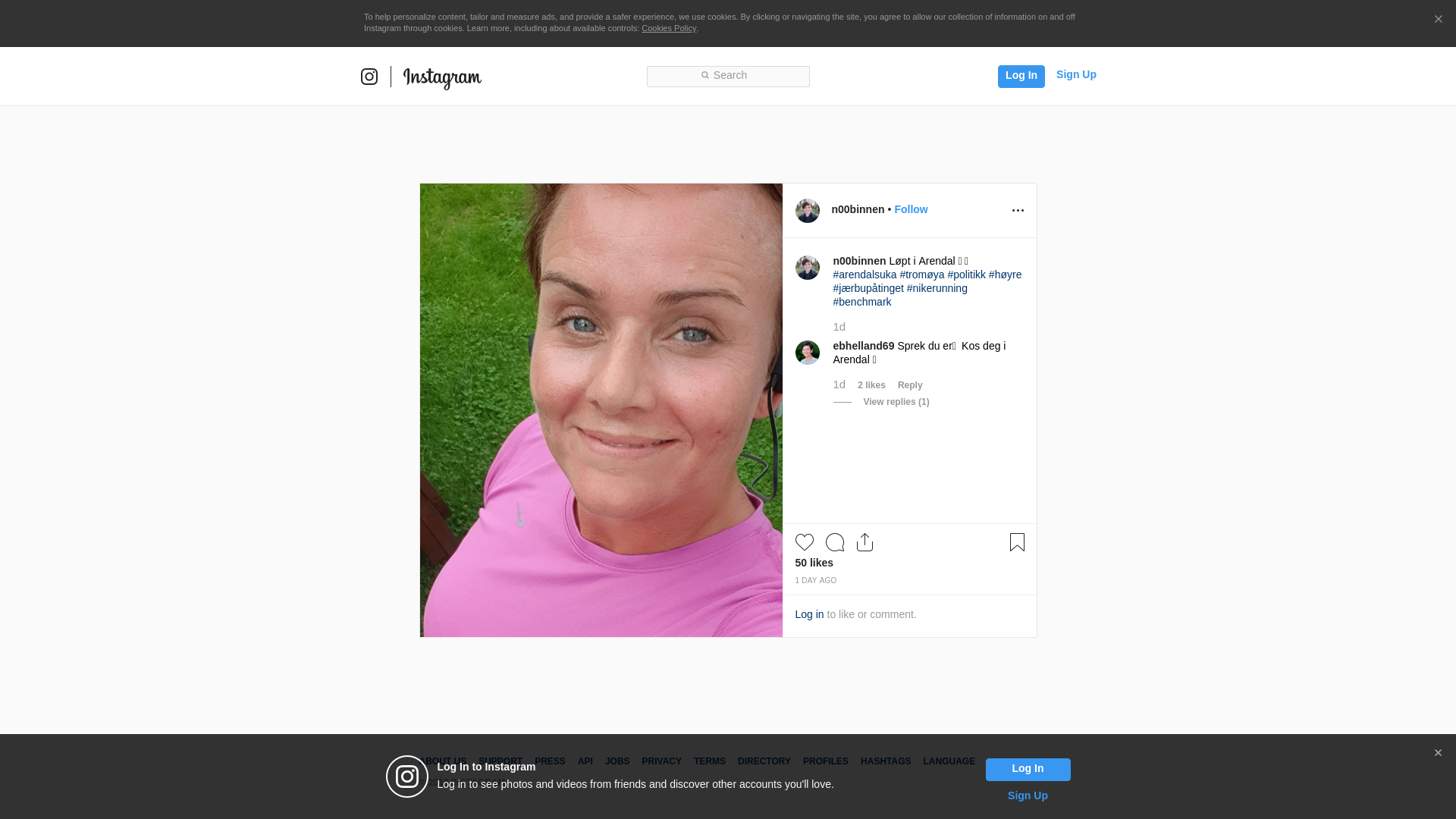Click the Instagram camera glyph logo
Image resolution: width=1456 pixels, height=819 pixels.
pos(369,77)
